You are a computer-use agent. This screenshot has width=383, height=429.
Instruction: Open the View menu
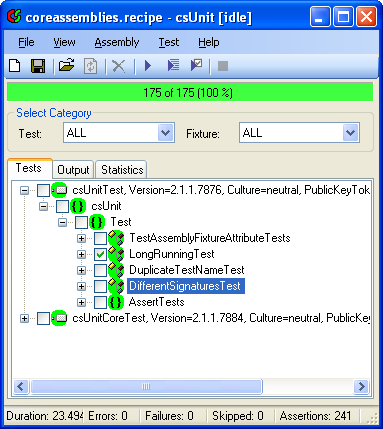tap(64, 42)
